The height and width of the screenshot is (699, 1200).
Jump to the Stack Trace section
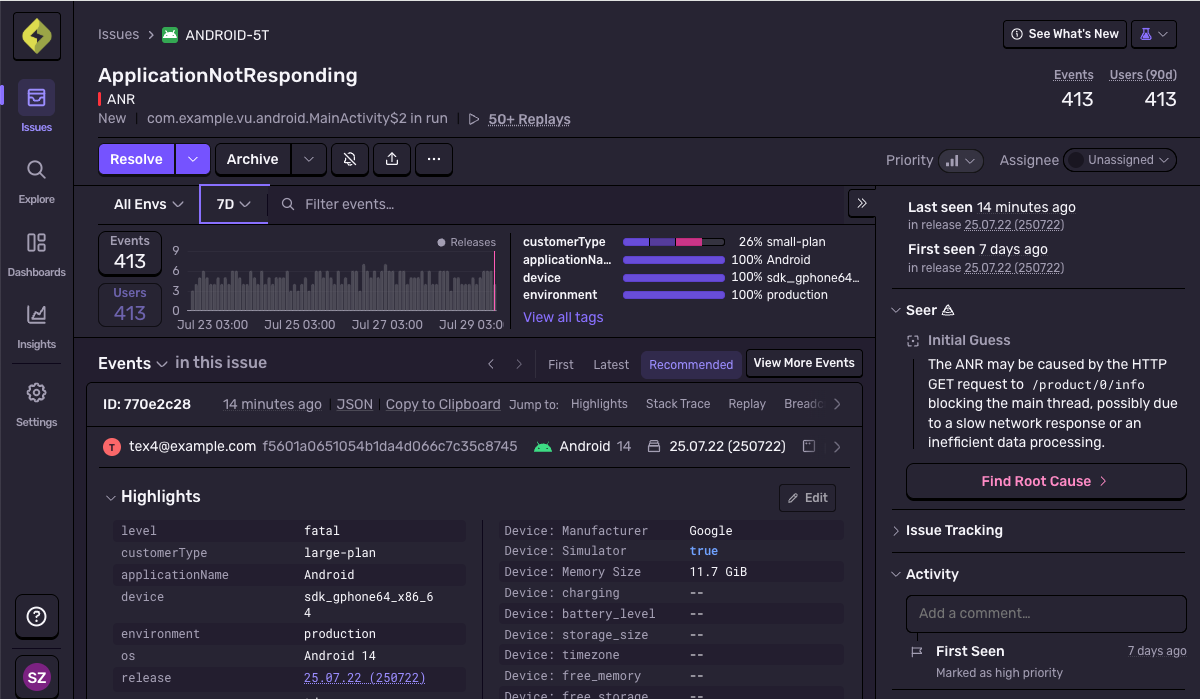coord(677,404)
